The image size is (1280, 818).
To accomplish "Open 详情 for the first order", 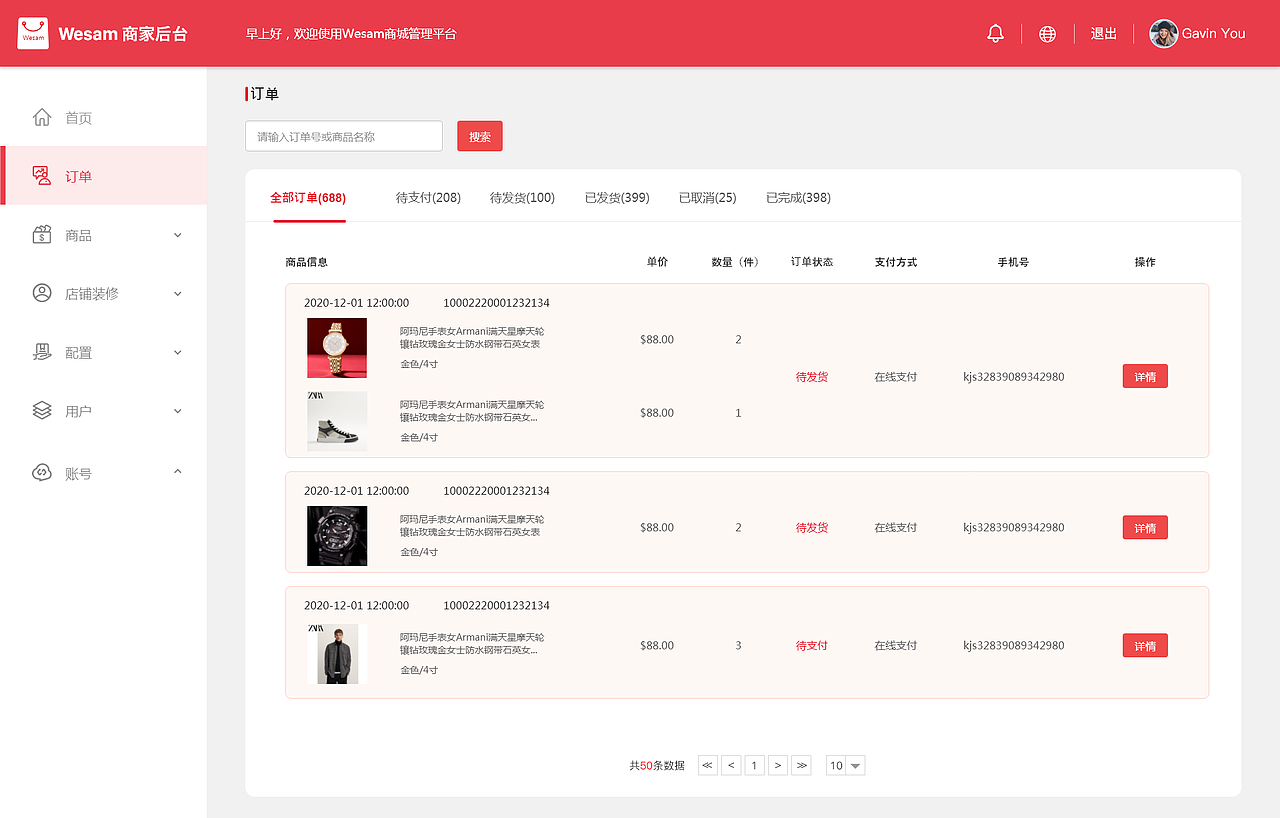I will (x=1144, y=375).
